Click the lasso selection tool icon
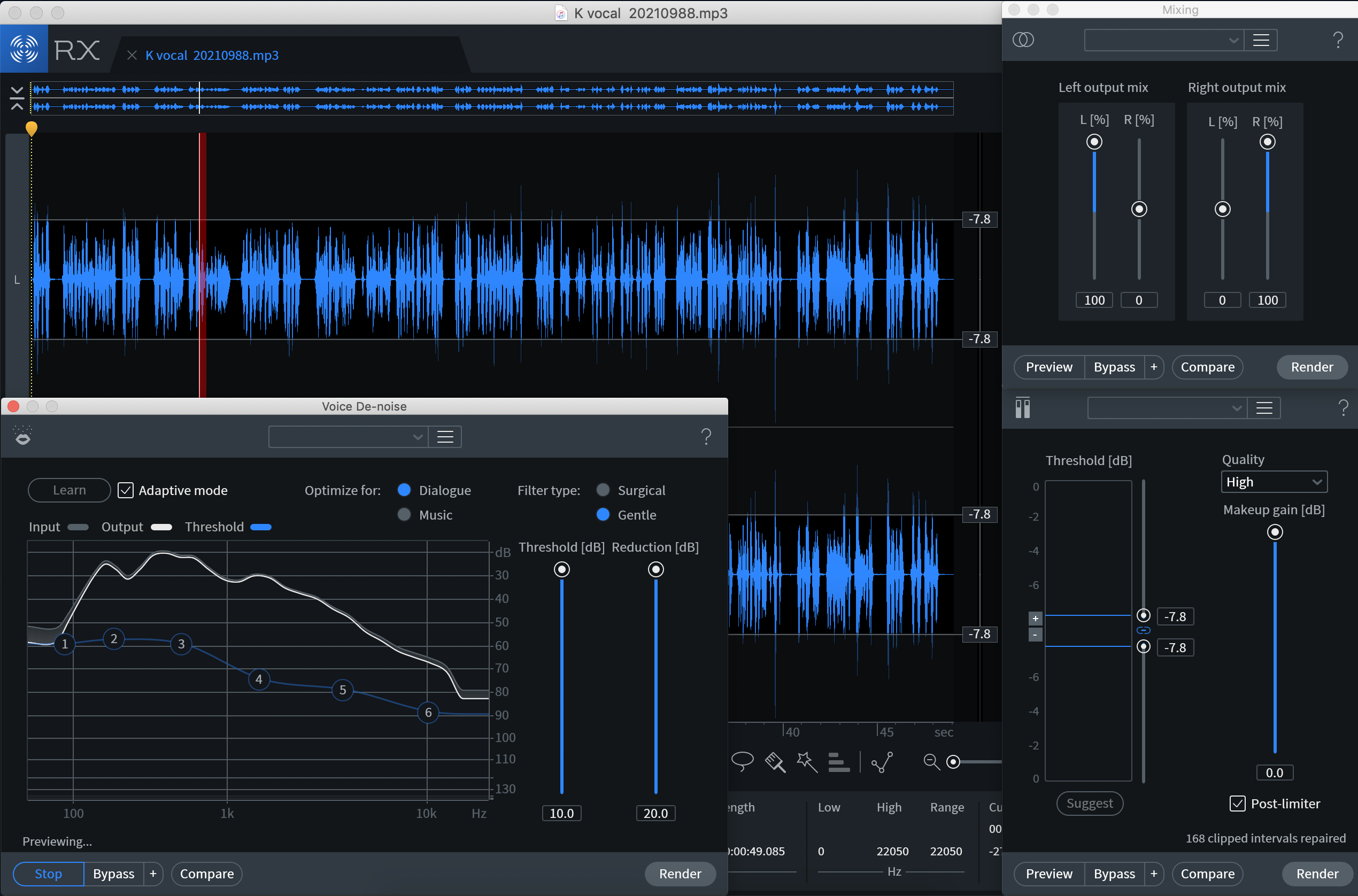The image size is (1358, 896). point(747,763)
